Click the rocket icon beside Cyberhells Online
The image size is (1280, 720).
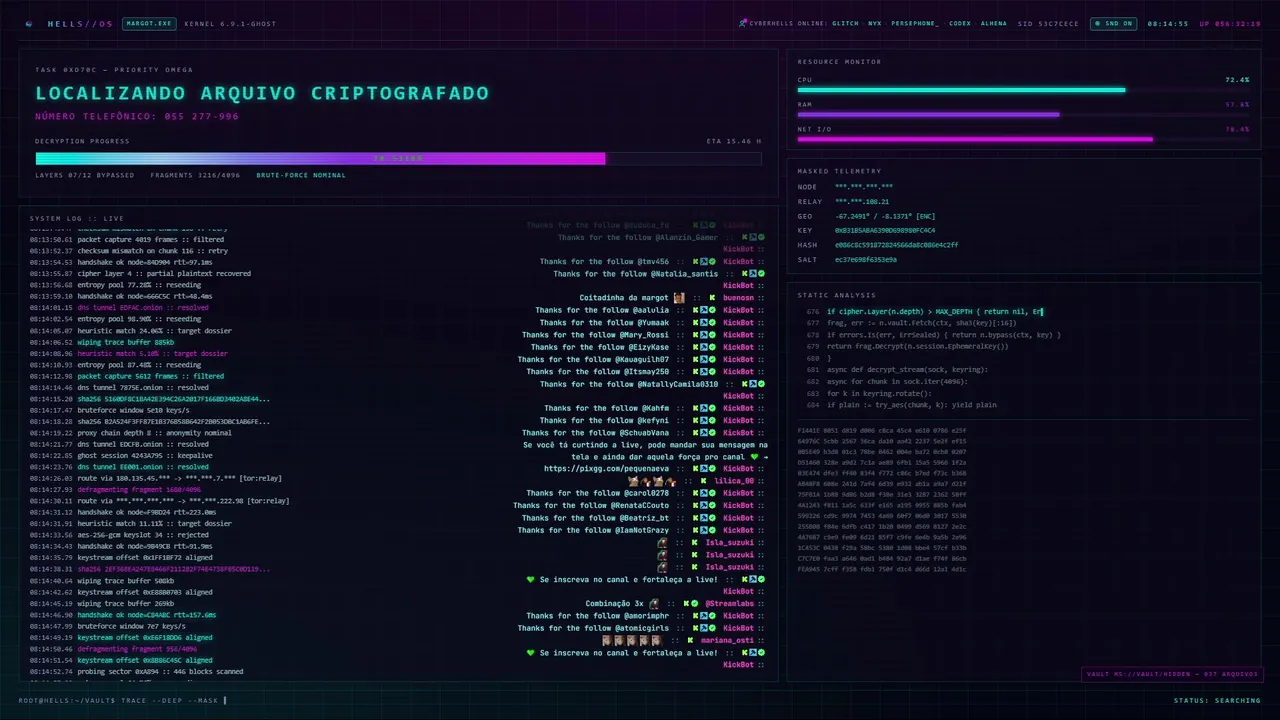(742, 23)
